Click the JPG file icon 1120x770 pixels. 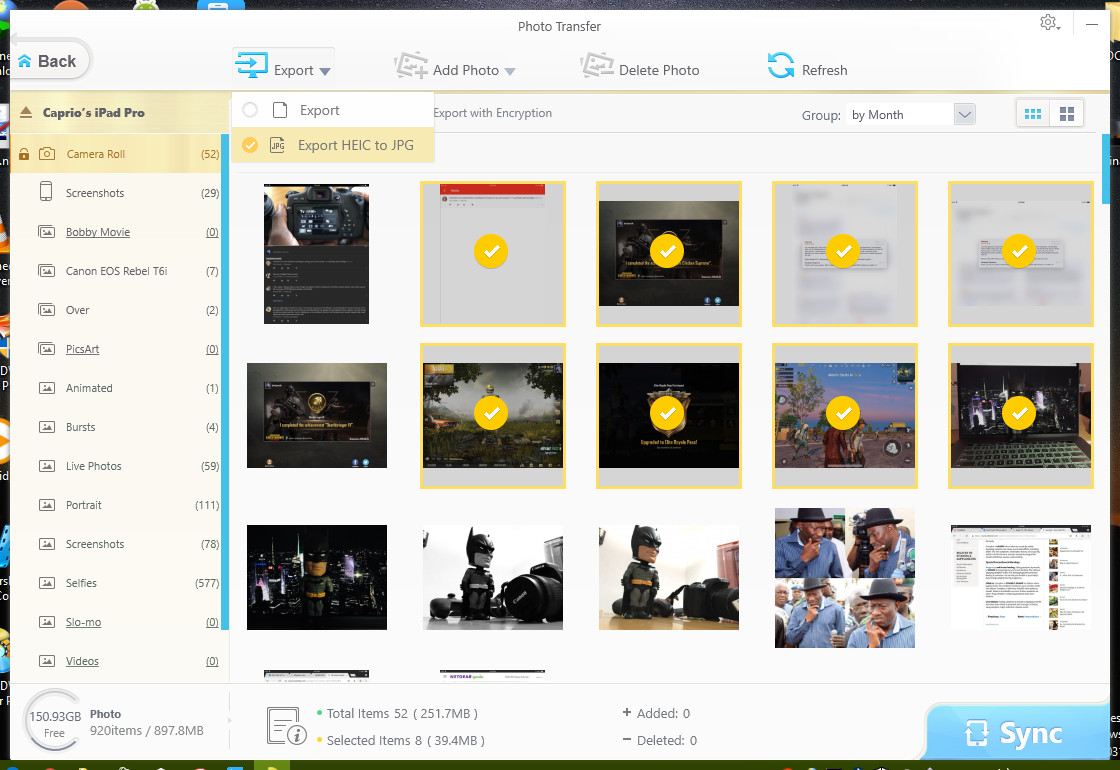coord(278,145)
